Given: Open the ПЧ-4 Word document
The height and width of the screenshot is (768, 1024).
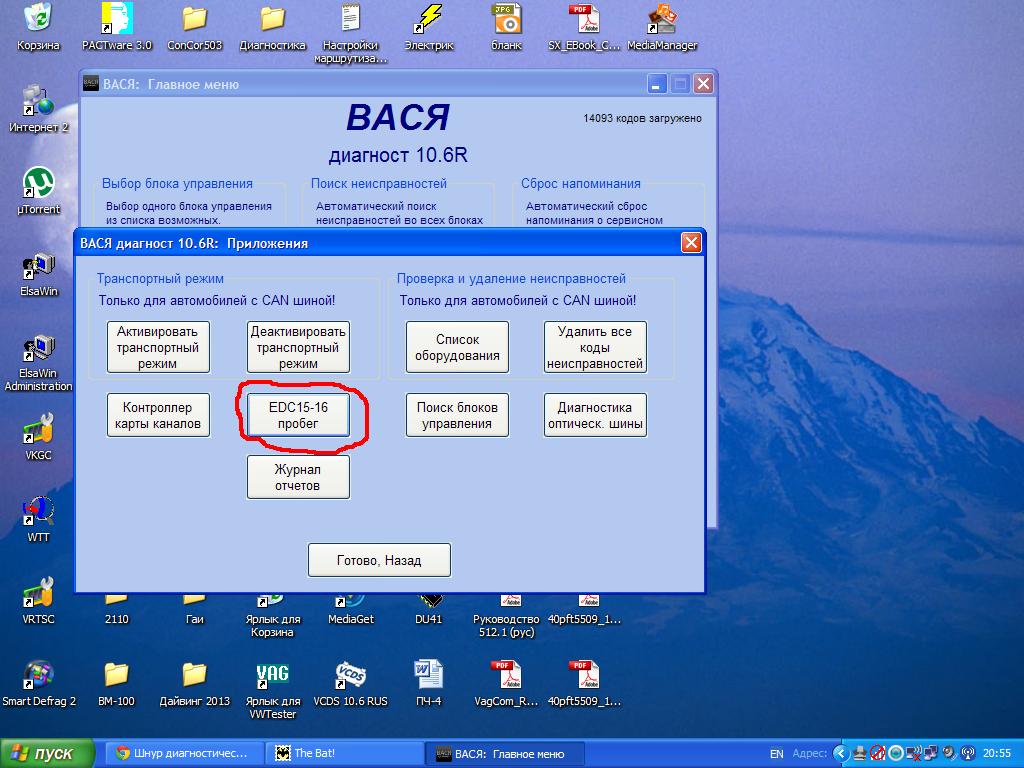Looking at the screenshot, I should pyautogui.click(x=428, y=683).
